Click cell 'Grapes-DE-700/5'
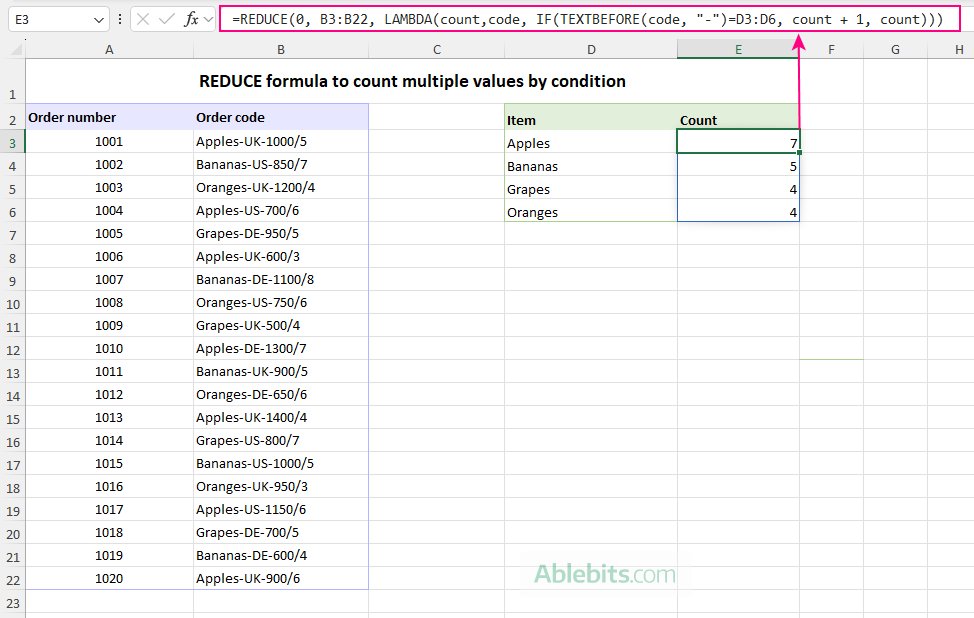 tap(281, 532)
